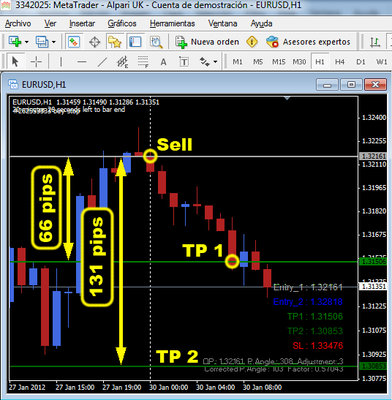
Task: Click the Nueva orden button
Action: click(207, 42)
